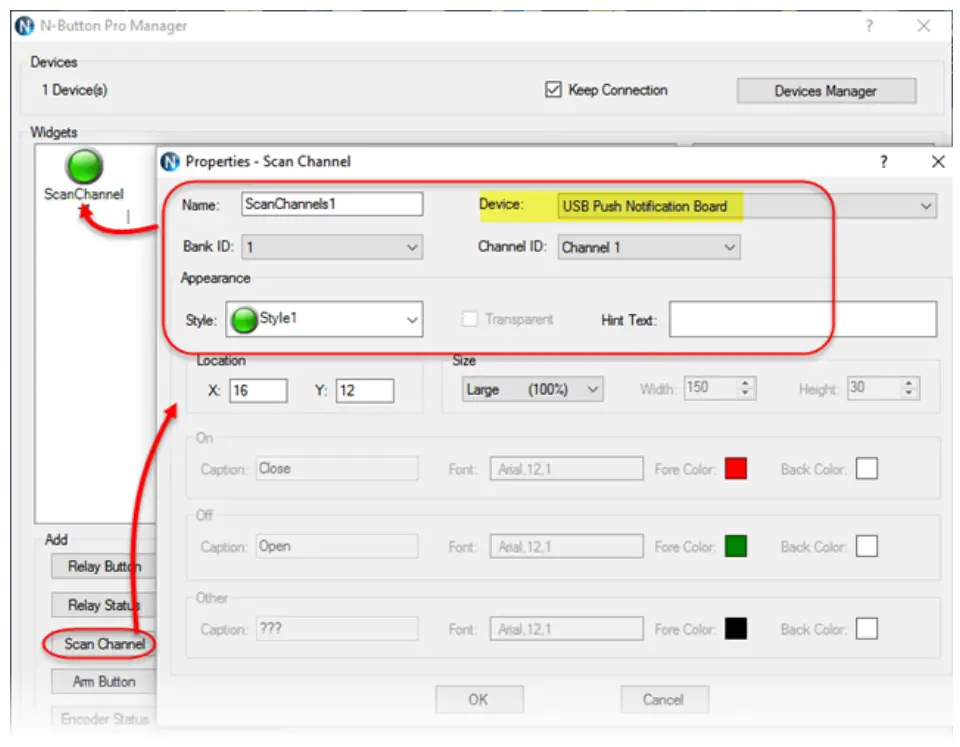Select the green ScanChannel widget icon

(84, 165)
